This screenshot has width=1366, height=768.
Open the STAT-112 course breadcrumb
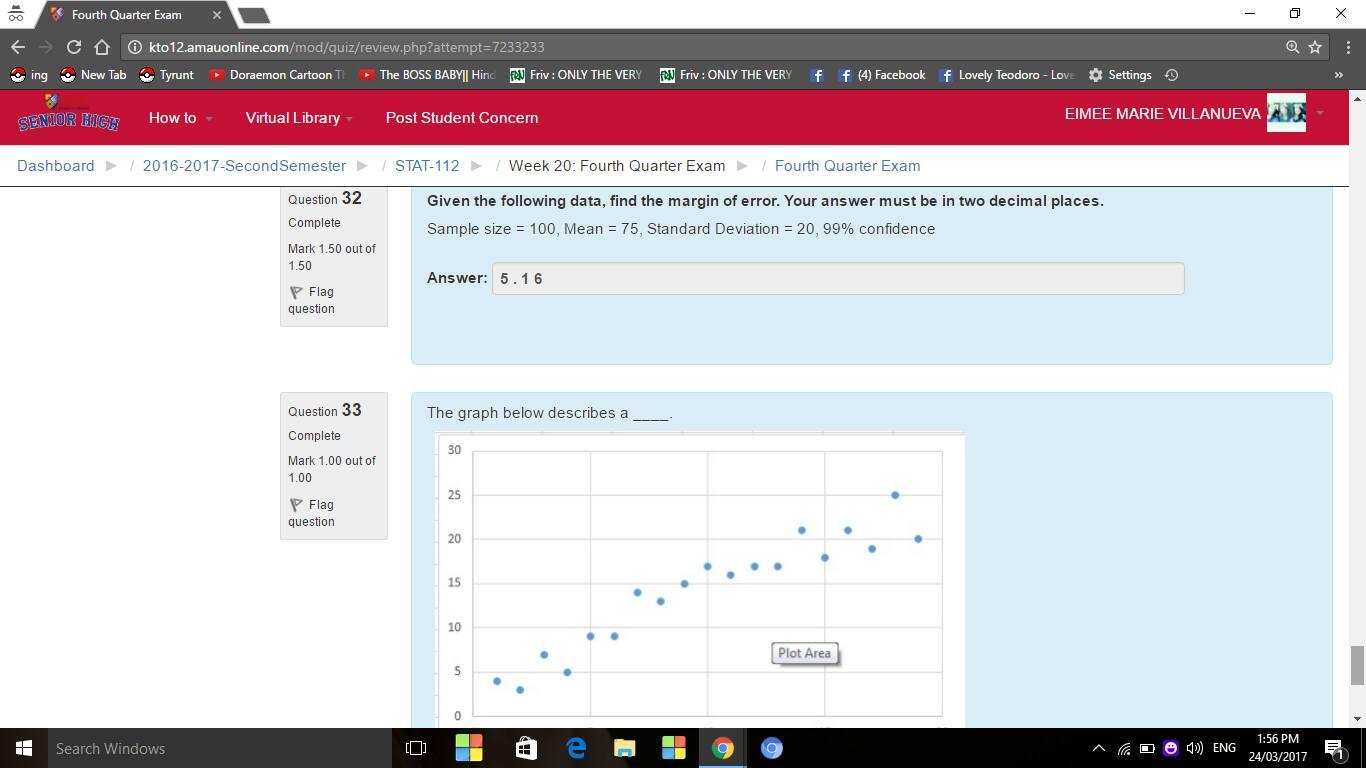[427, 166]
